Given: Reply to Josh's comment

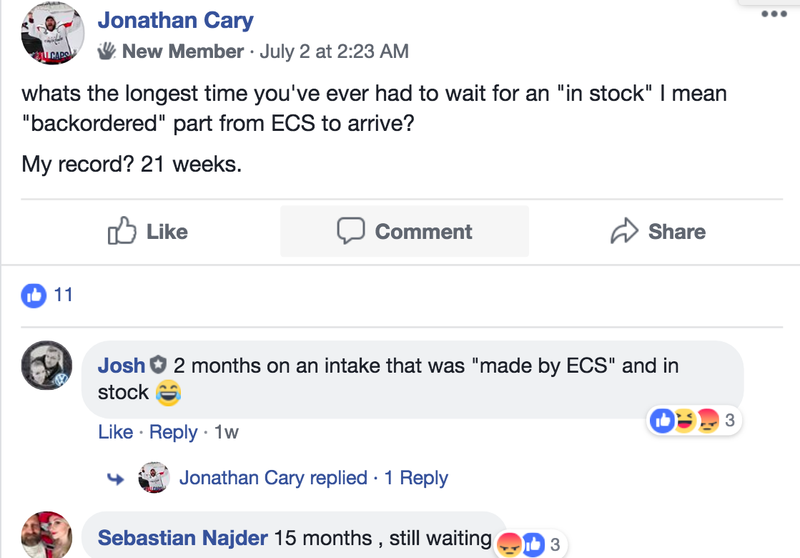Looking at the screenshot, I should click(x=173, y=432).
